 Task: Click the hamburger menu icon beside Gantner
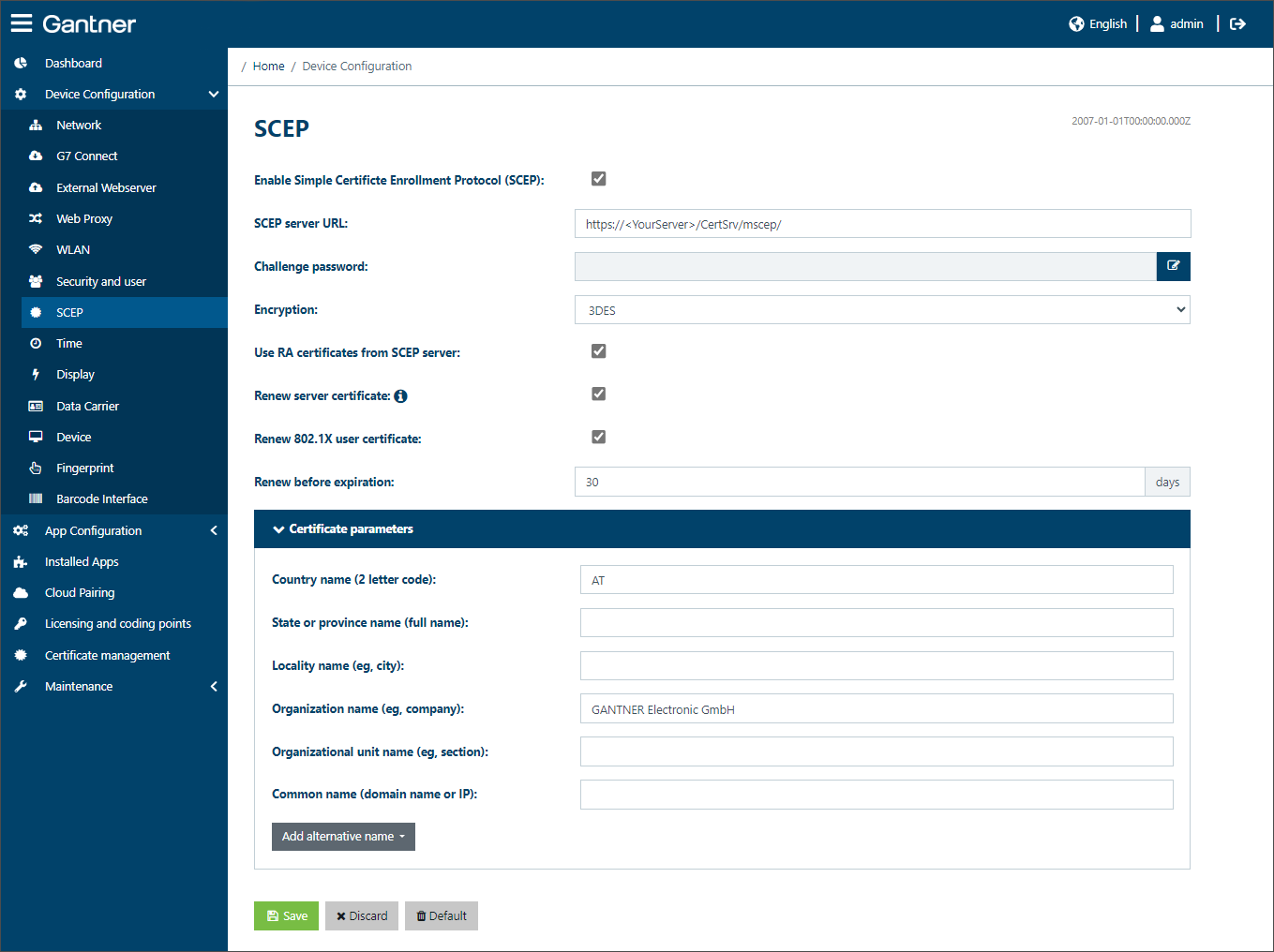[21, 23]
